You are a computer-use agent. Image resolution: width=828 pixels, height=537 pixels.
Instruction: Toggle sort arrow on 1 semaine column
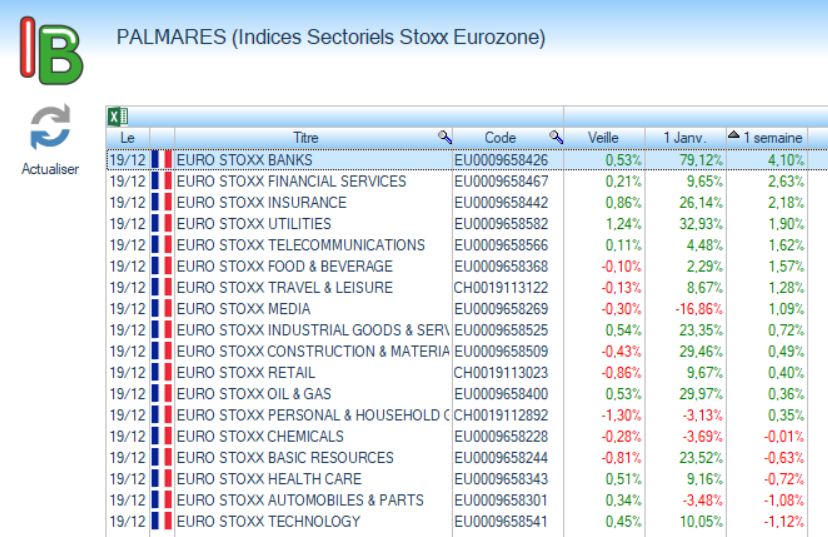[x=734, y=136]
